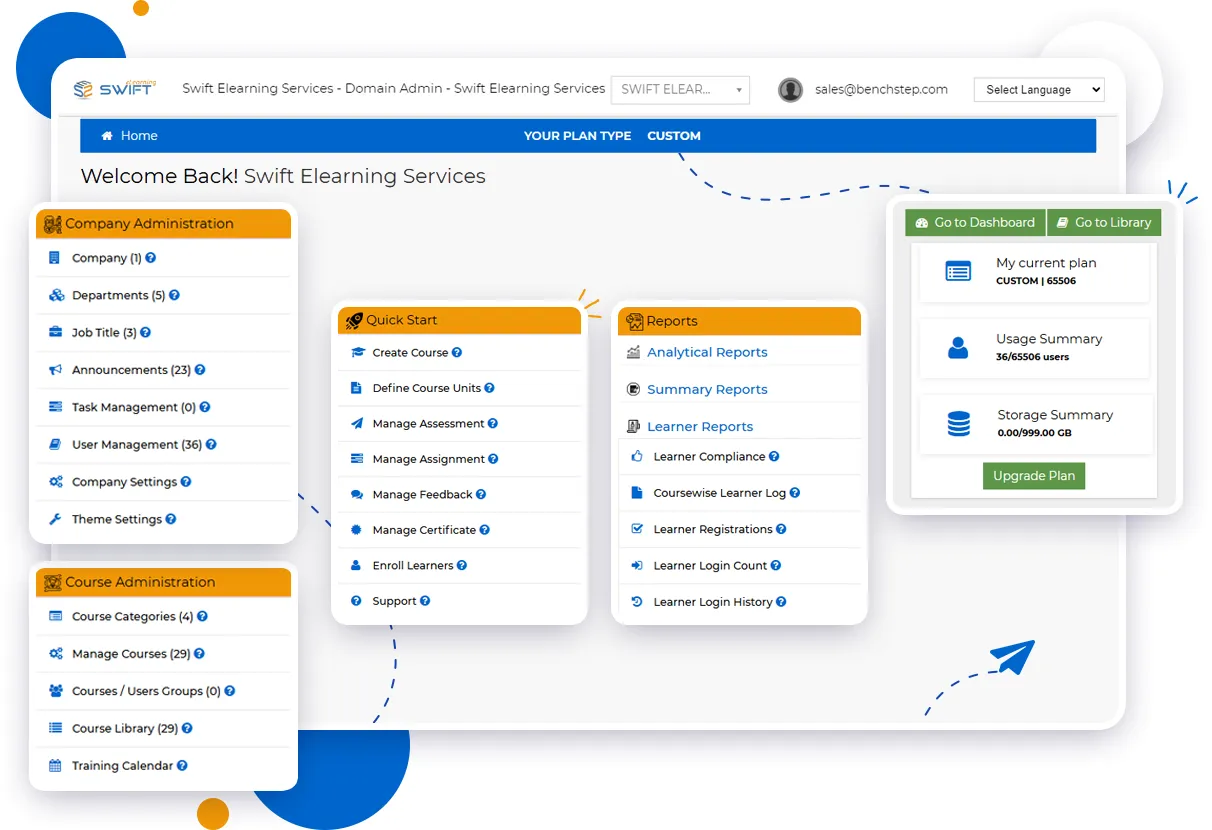Click help icon next to Course Library (29)

[x=187, y=729]
